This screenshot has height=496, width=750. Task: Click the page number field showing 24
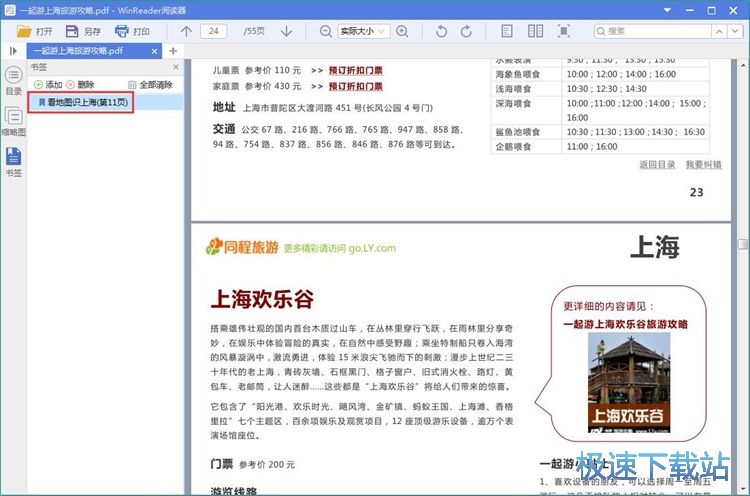214,31
